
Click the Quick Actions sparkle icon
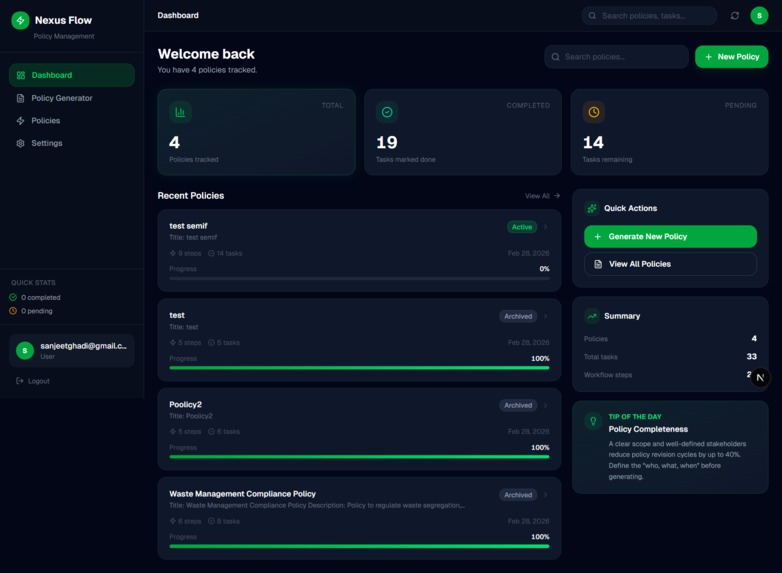click(592, 208)
